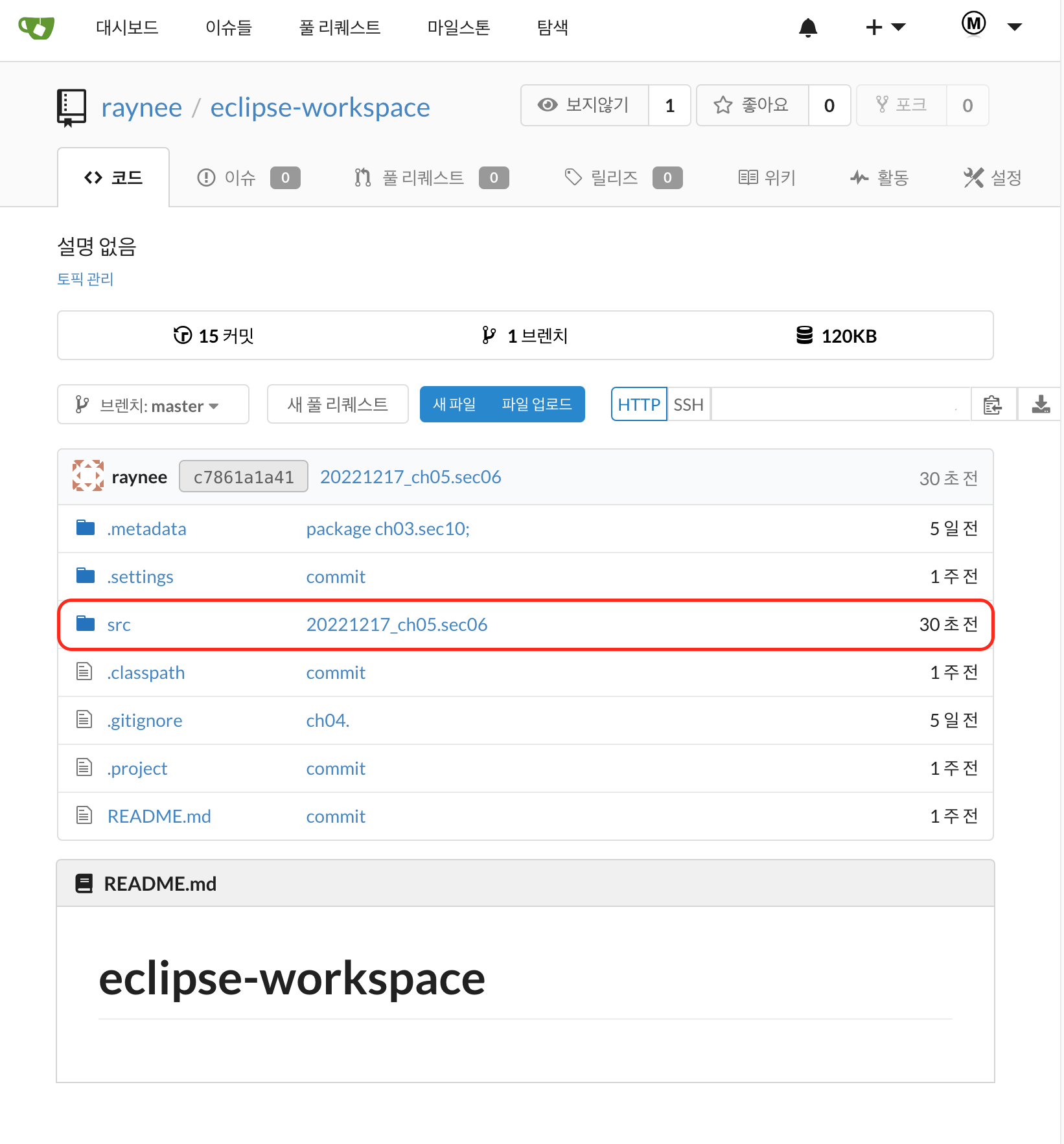
Task: Open src row commit 20221217_ch05.sec06
Action: pos(397,625)
